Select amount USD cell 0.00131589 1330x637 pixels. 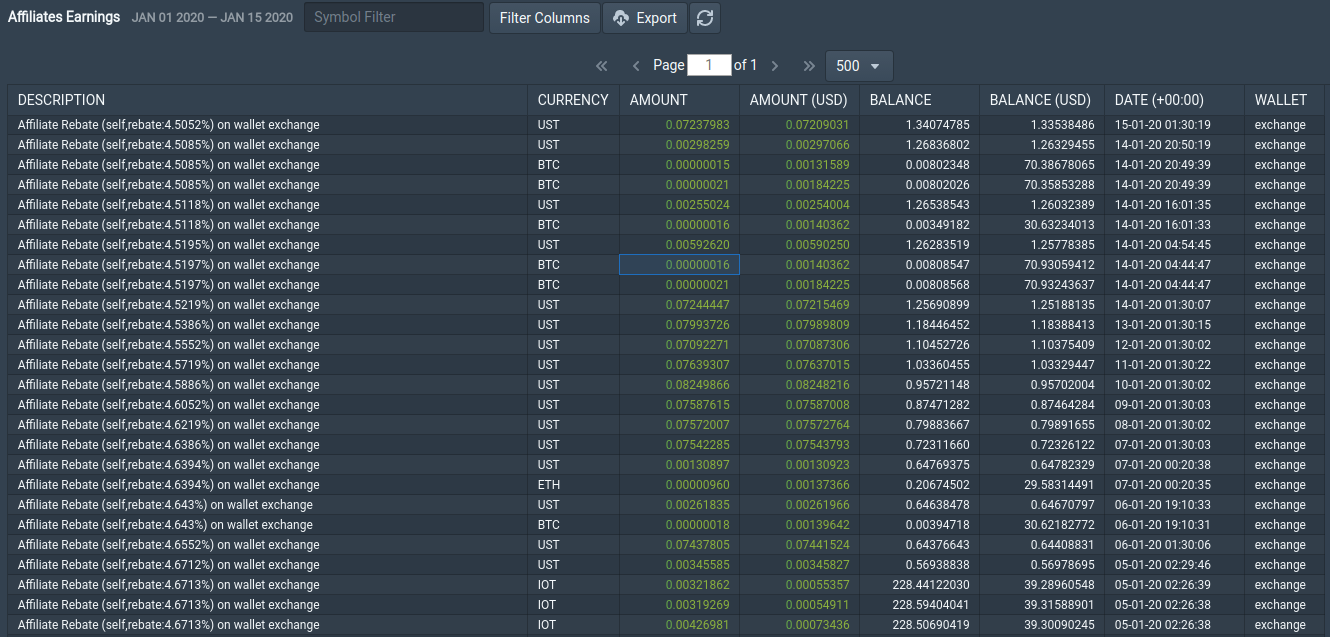[800, 165]
